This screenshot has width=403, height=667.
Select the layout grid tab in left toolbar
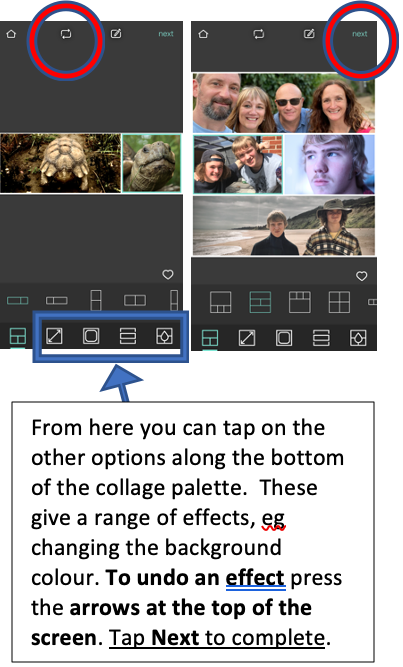17,336
